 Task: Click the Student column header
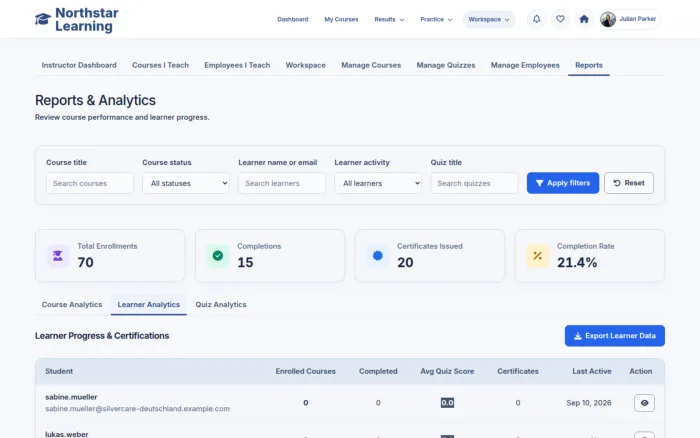[x=59, y=371]
